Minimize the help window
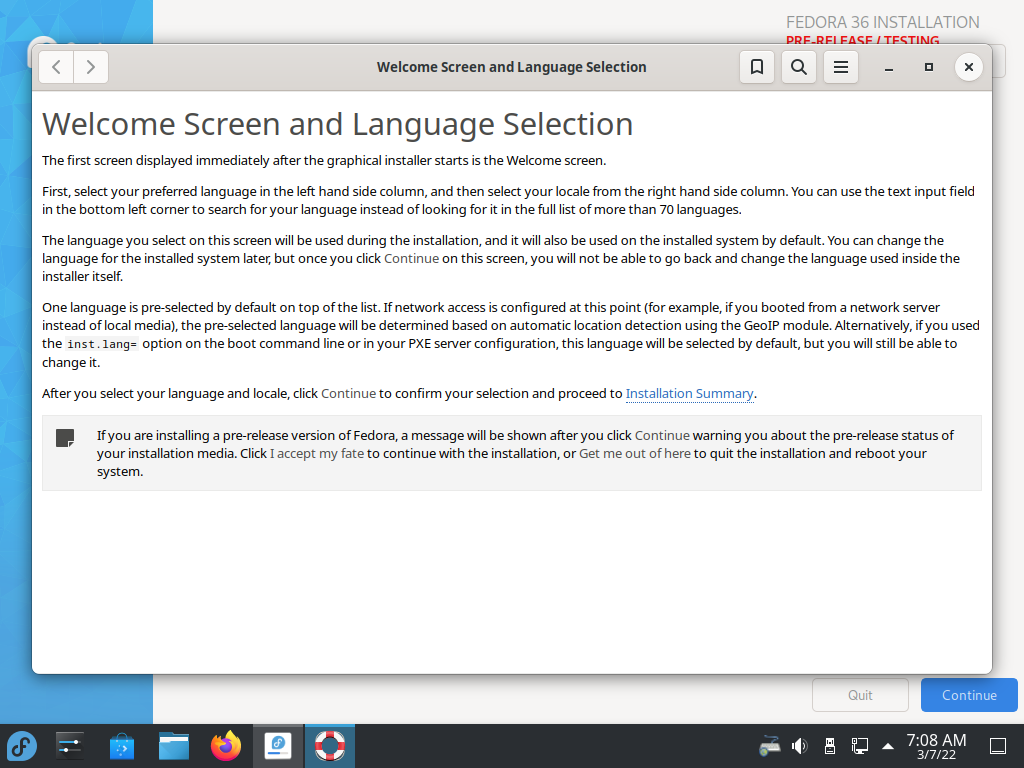This screenshot has width=1024, height=768. (x=889, y=67)
